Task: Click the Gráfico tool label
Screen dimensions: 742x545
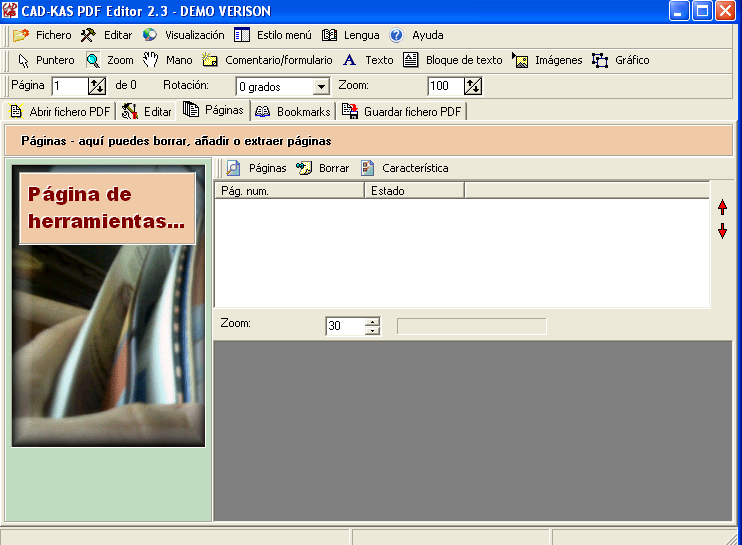Action: coord(632,60)
